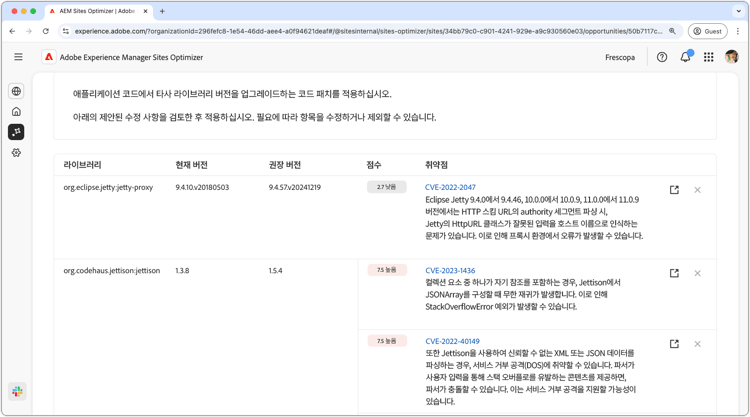Click Adobe Experience Manager Sites Optimizer title

(x=131, y=57)
